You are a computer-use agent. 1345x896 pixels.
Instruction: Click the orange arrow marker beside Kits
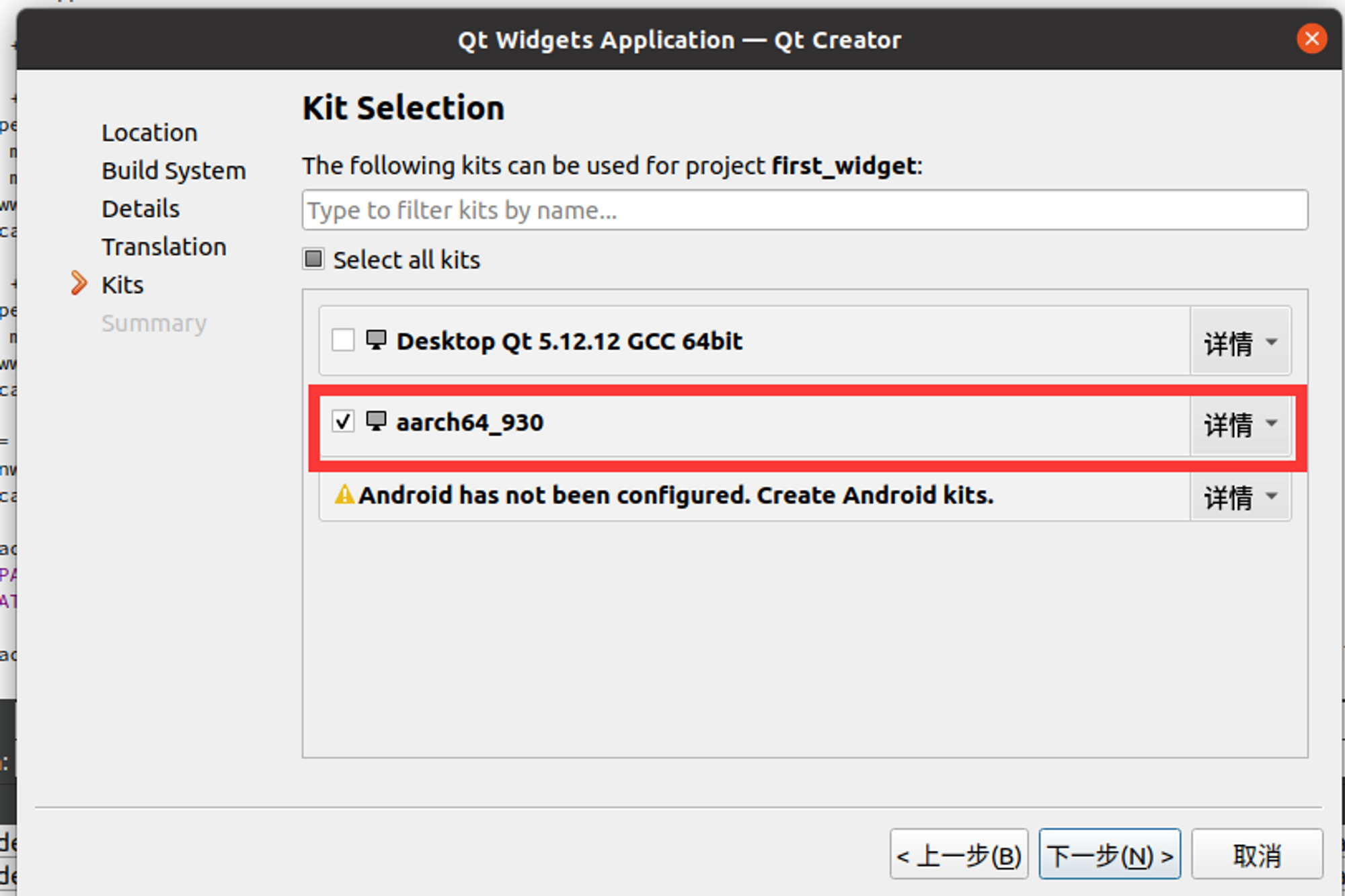79,284
